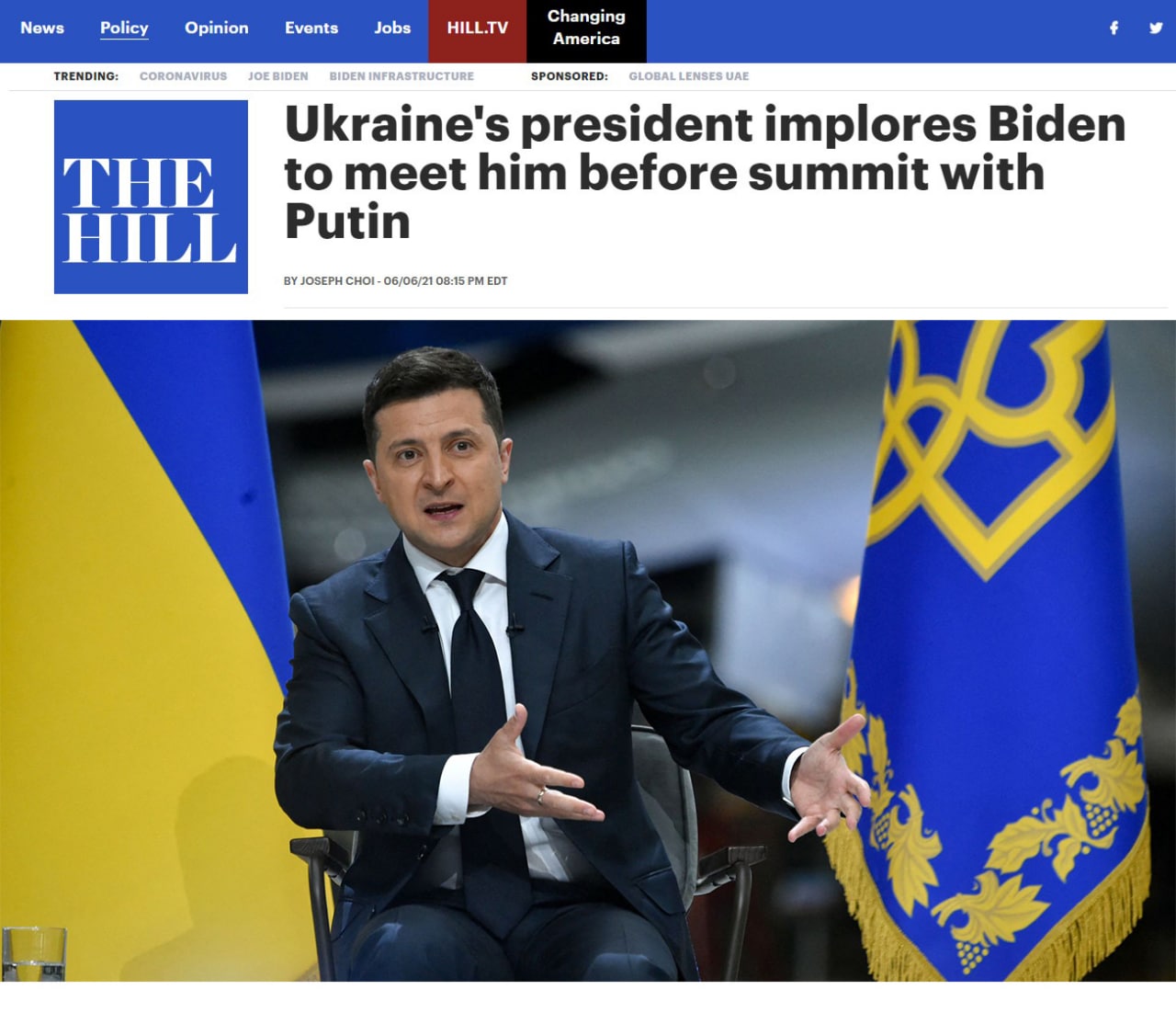Open the Joe Biden trending topic
1176x1035 pixels.
277,76
